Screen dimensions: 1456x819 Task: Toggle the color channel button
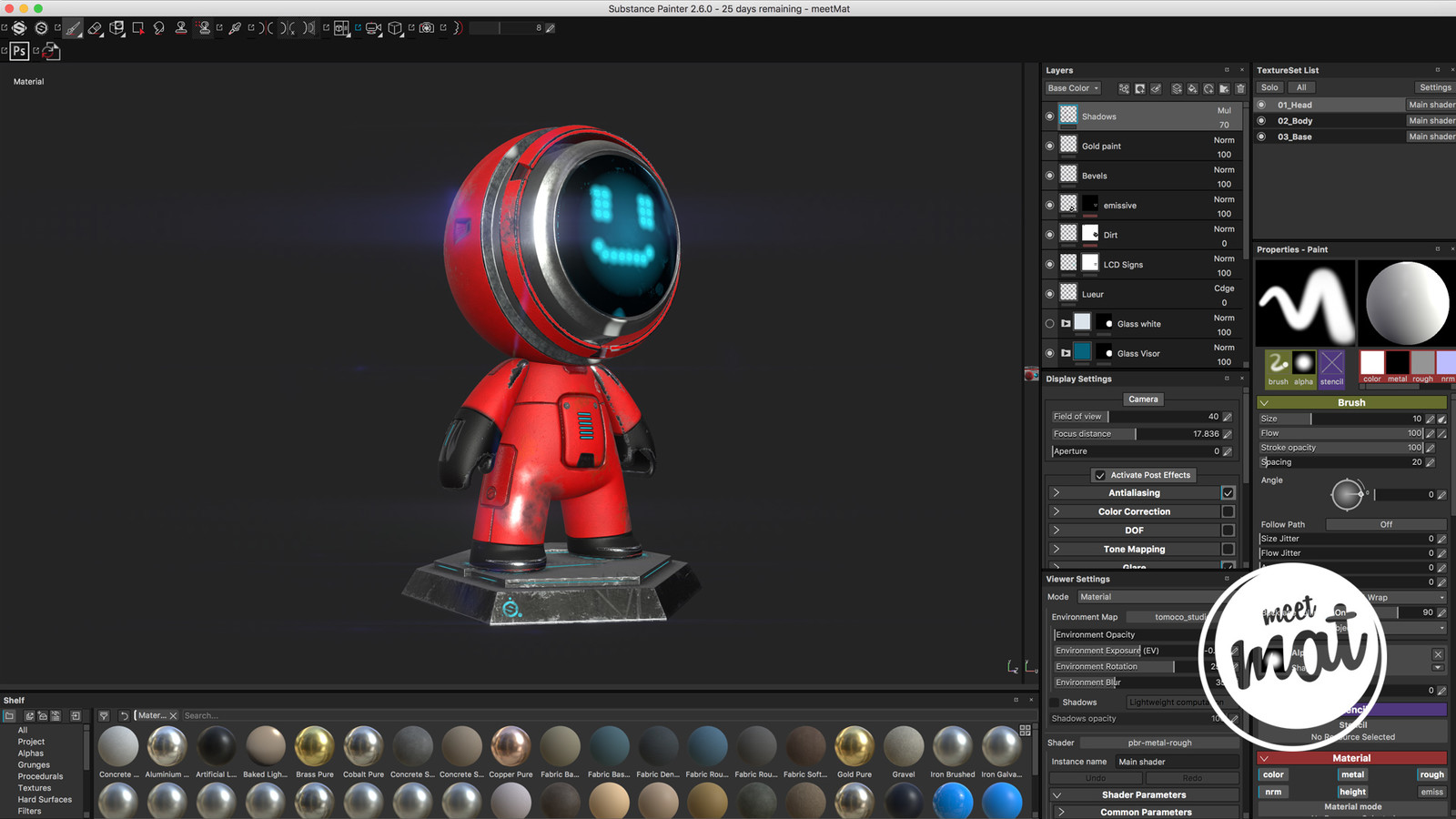point(1273,775)
